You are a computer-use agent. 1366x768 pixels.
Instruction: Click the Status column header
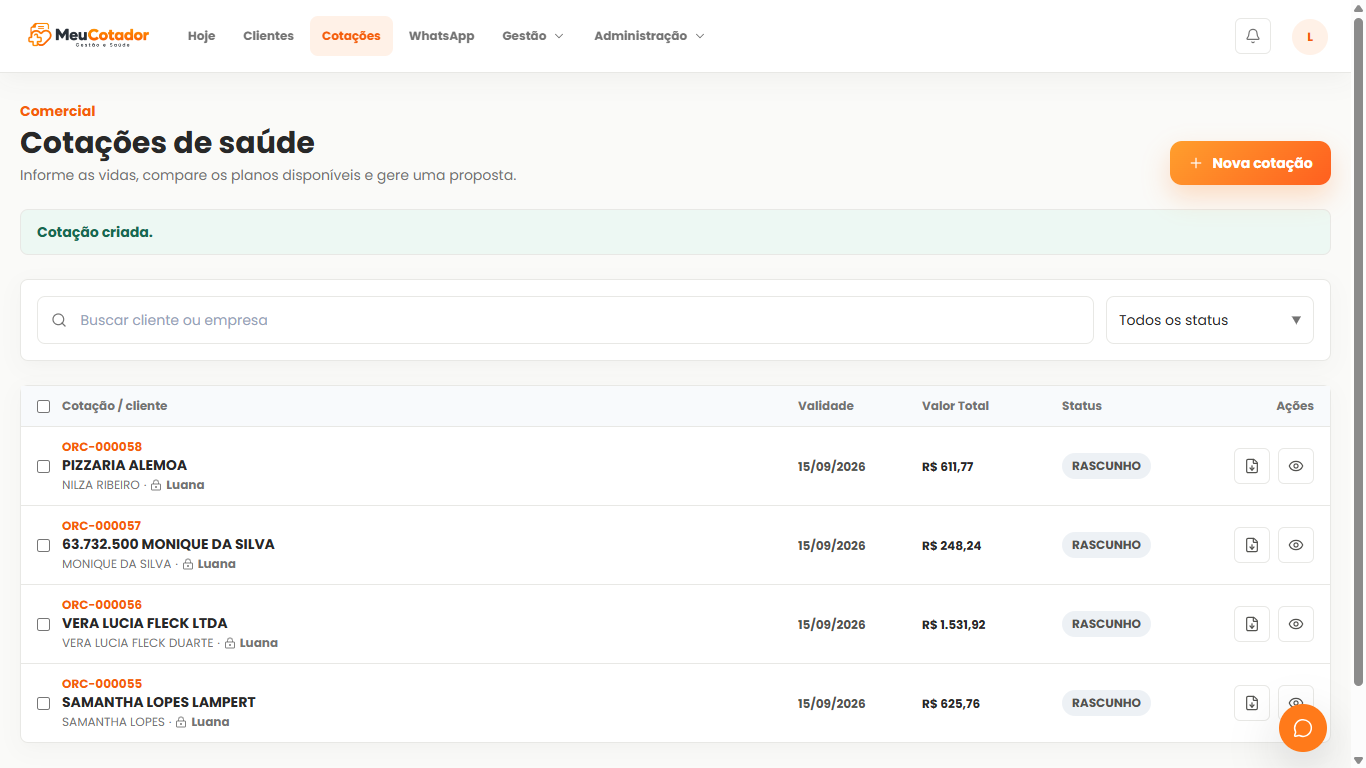click(x=1082, y=406)
